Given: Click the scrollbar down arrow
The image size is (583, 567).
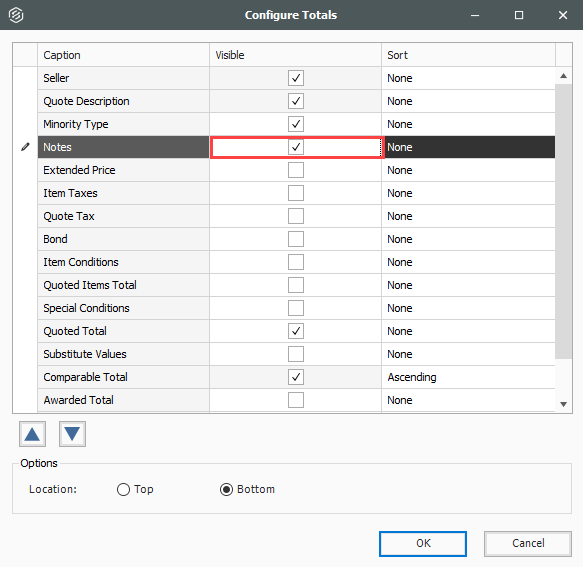Looking at the screenshot, I should click(x=563, y=404).
